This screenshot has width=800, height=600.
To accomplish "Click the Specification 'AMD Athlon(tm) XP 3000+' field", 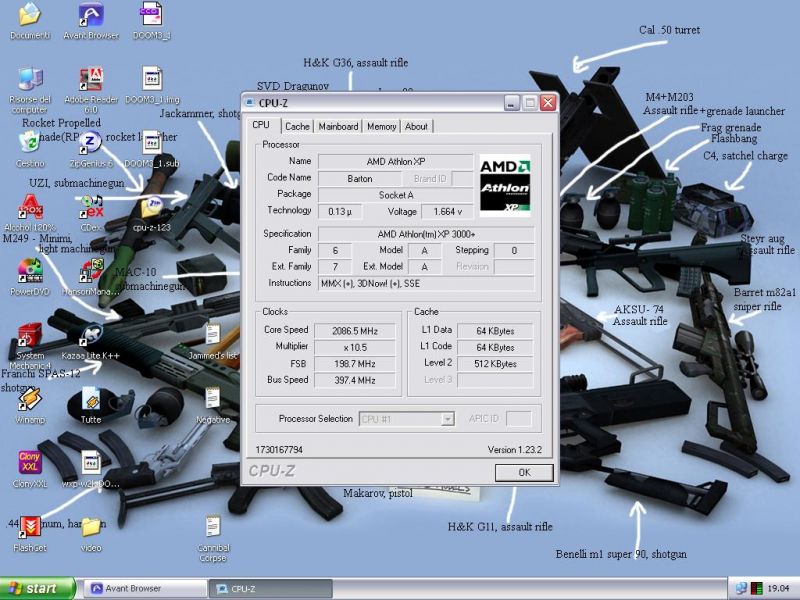I will [x=426, y=234].
